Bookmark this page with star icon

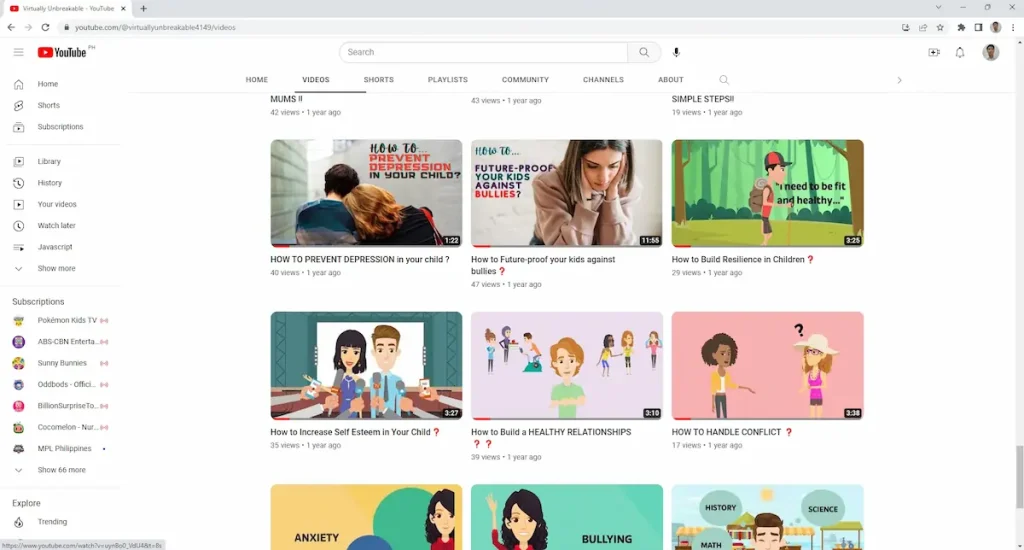click(x=940, y=27)
